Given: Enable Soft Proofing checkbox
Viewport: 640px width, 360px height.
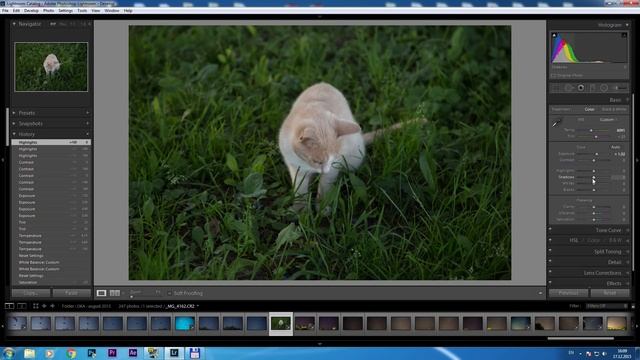Looking at the screenshot, I should pos(169,293).
